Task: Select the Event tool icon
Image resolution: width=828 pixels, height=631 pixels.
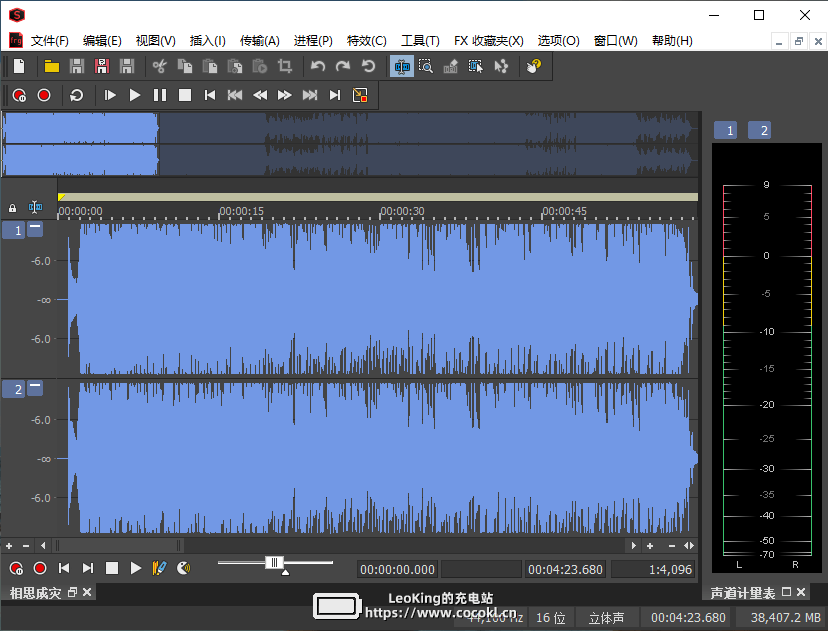Action: (475, 66)
